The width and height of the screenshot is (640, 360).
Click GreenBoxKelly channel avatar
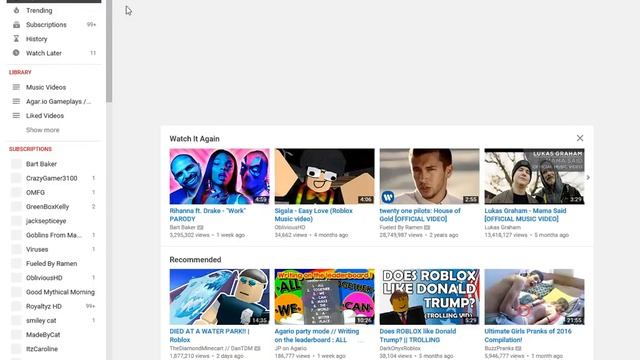click(x=16, y=207)
